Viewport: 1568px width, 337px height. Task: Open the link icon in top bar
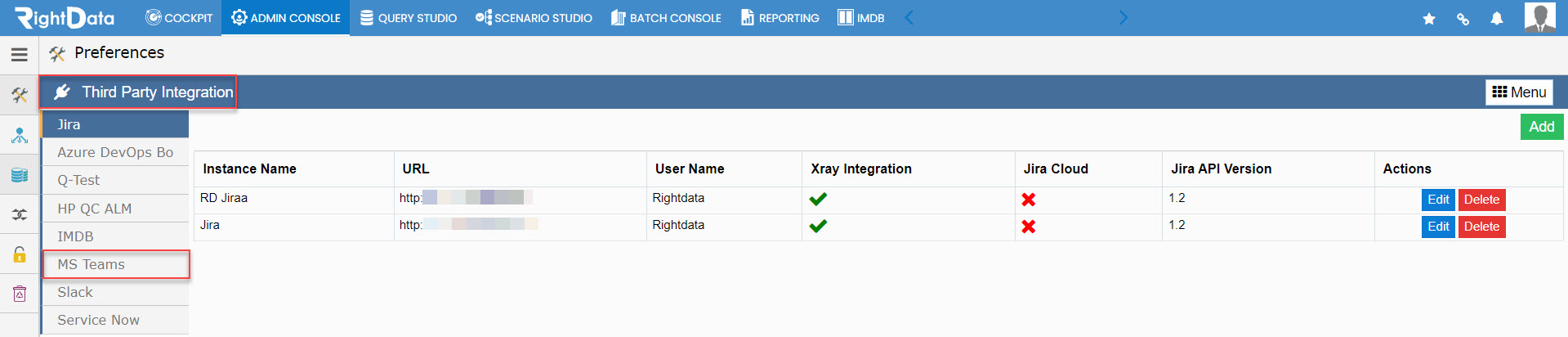1463,18
